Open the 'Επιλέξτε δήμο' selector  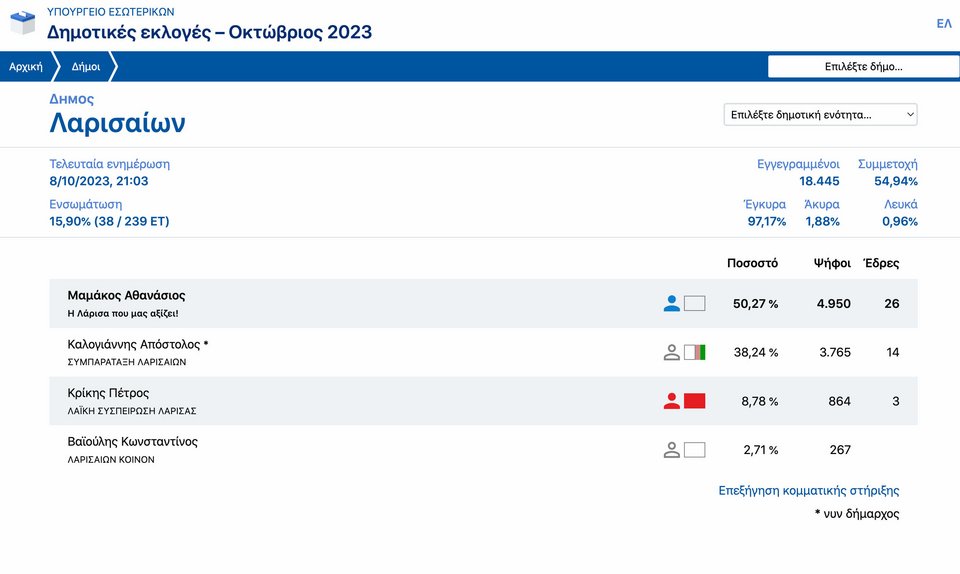coord(863,67)
